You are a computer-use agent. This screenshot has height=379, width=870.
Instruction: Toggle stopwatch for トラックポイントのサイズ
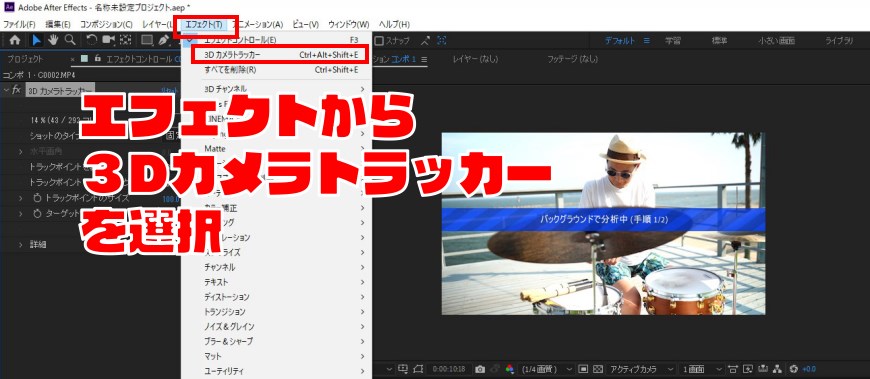point(38,198)
